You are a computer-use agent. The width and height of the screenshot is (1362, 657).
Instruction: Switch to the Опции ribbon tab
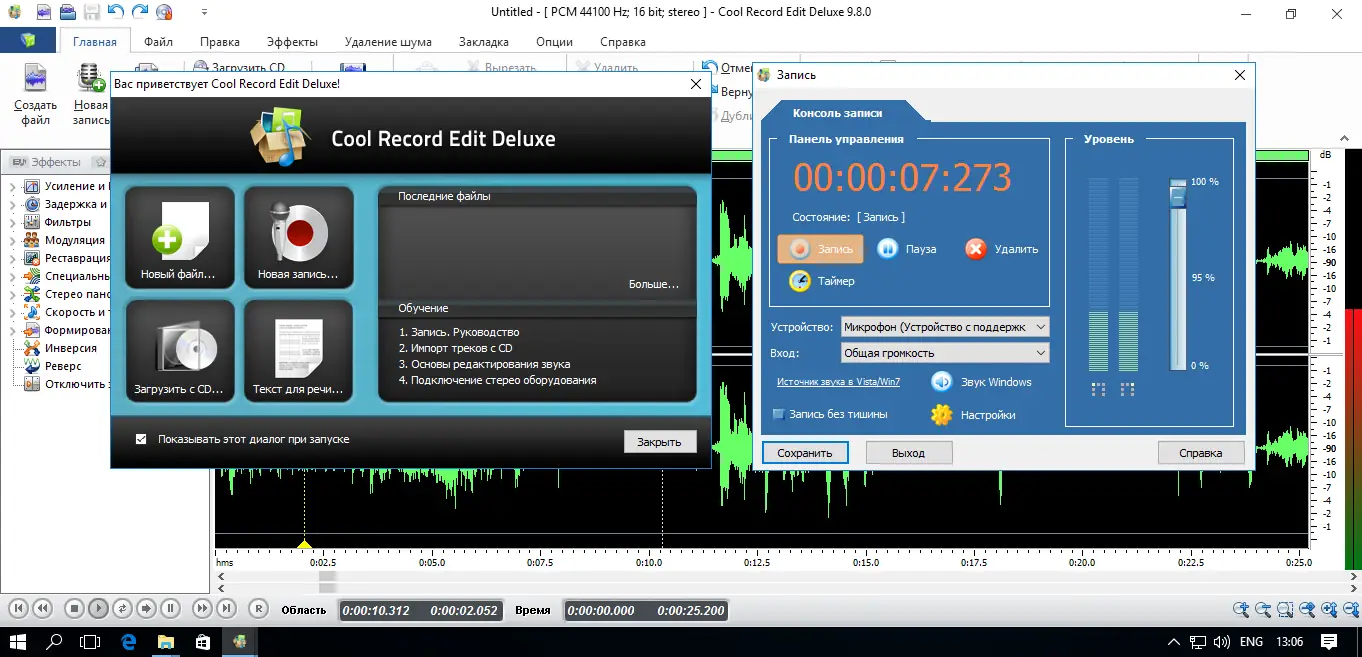[554, 42]
